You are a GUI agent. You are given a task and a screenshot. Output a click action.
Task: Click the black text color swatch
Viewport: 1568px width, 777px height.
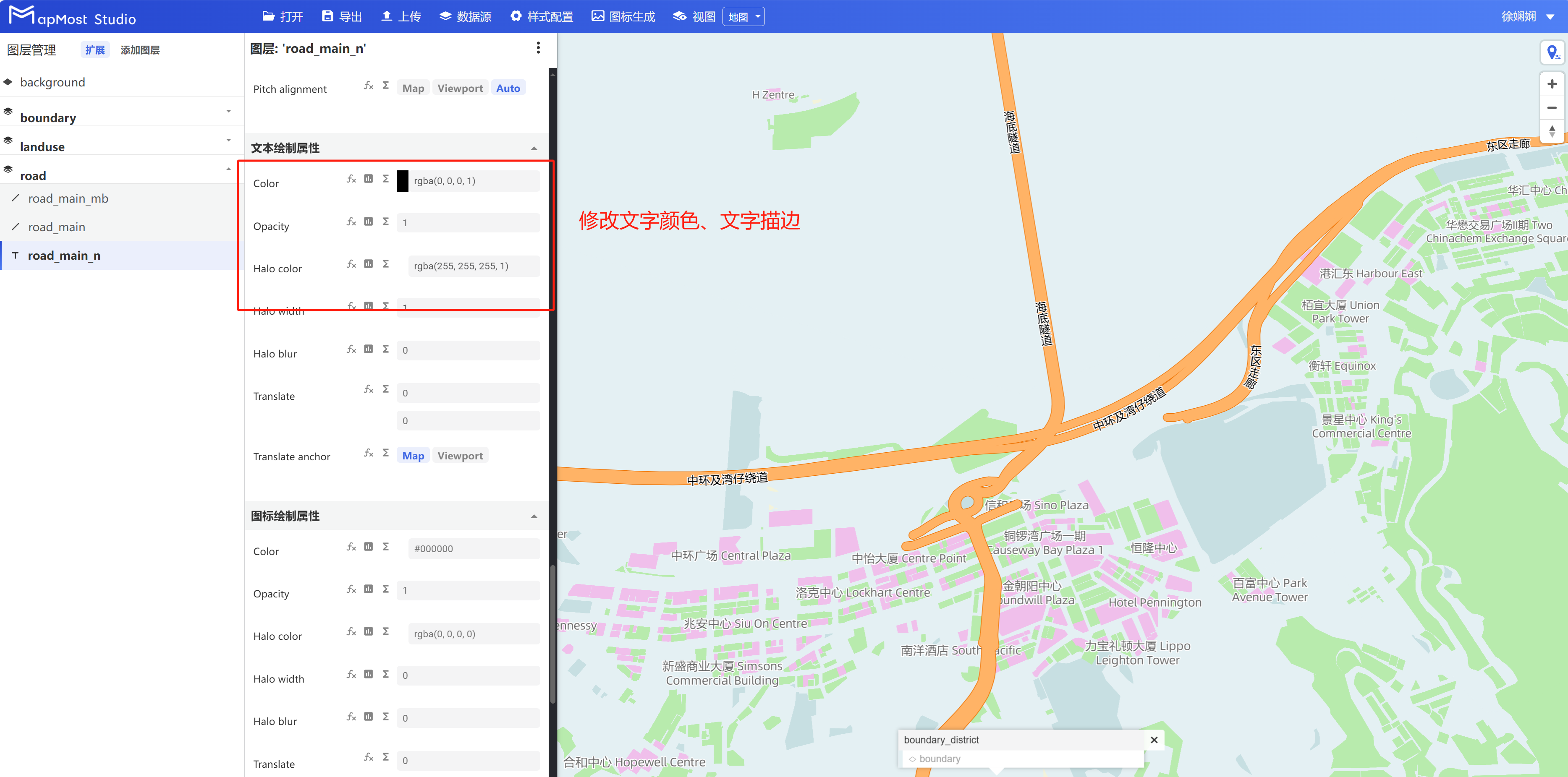tap(402, 181)
